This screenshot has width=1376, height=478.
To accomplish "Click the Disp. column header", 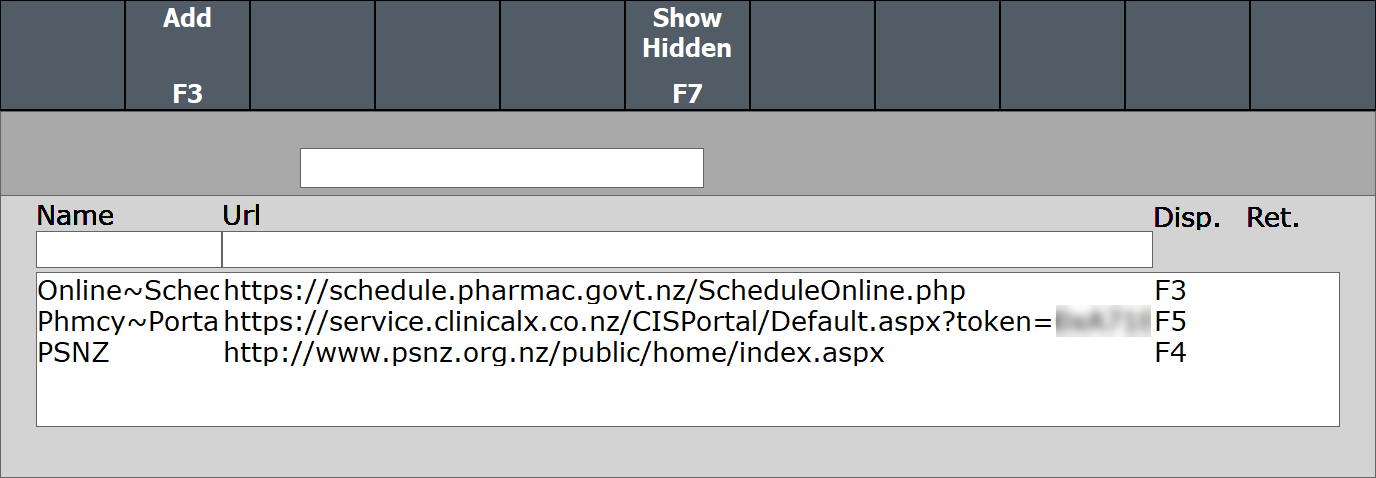I will (x=1186, y=218).
